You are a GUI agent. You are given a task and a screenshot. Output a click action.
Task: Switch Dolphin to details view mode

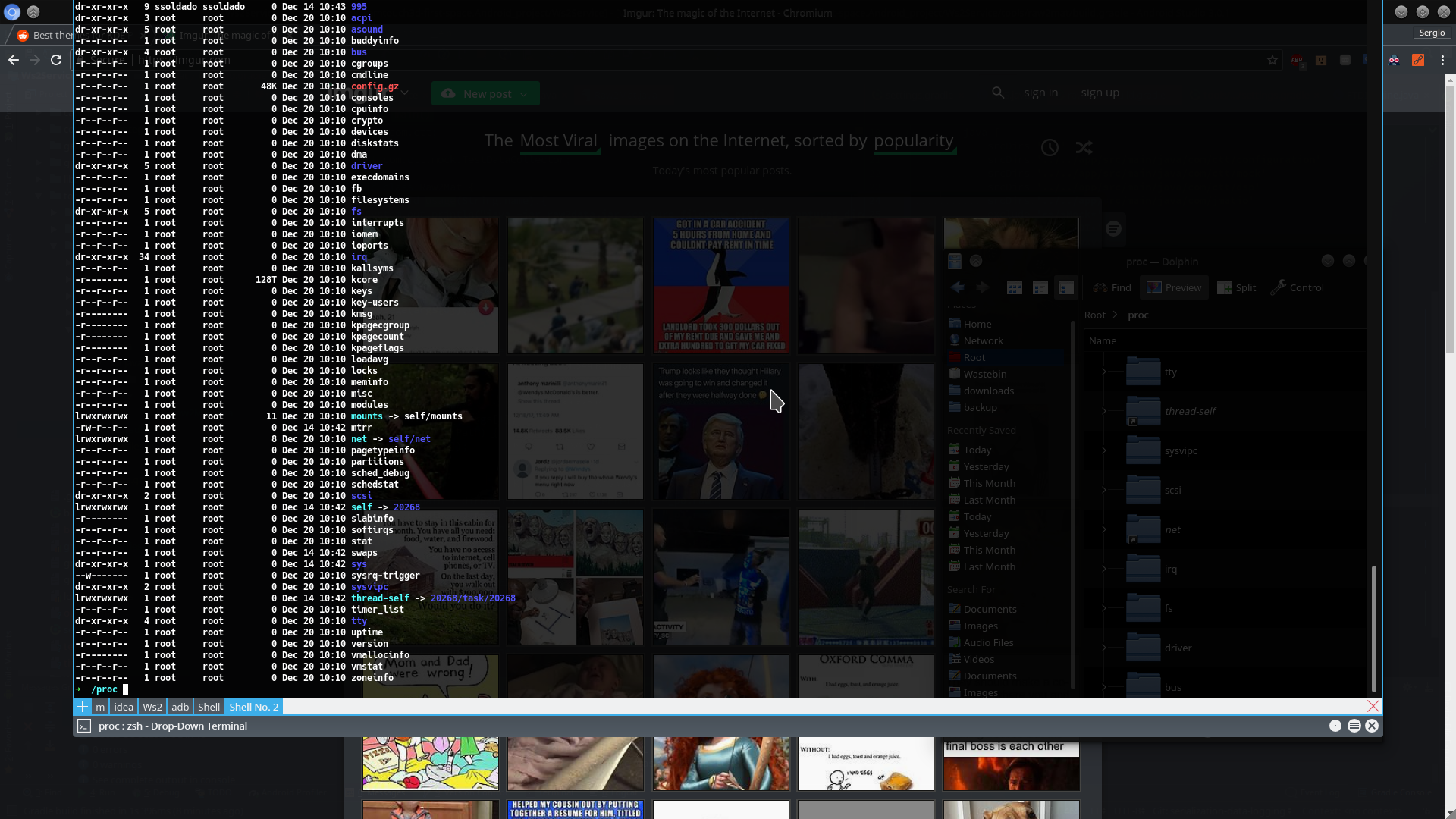tap(1066, 287)
